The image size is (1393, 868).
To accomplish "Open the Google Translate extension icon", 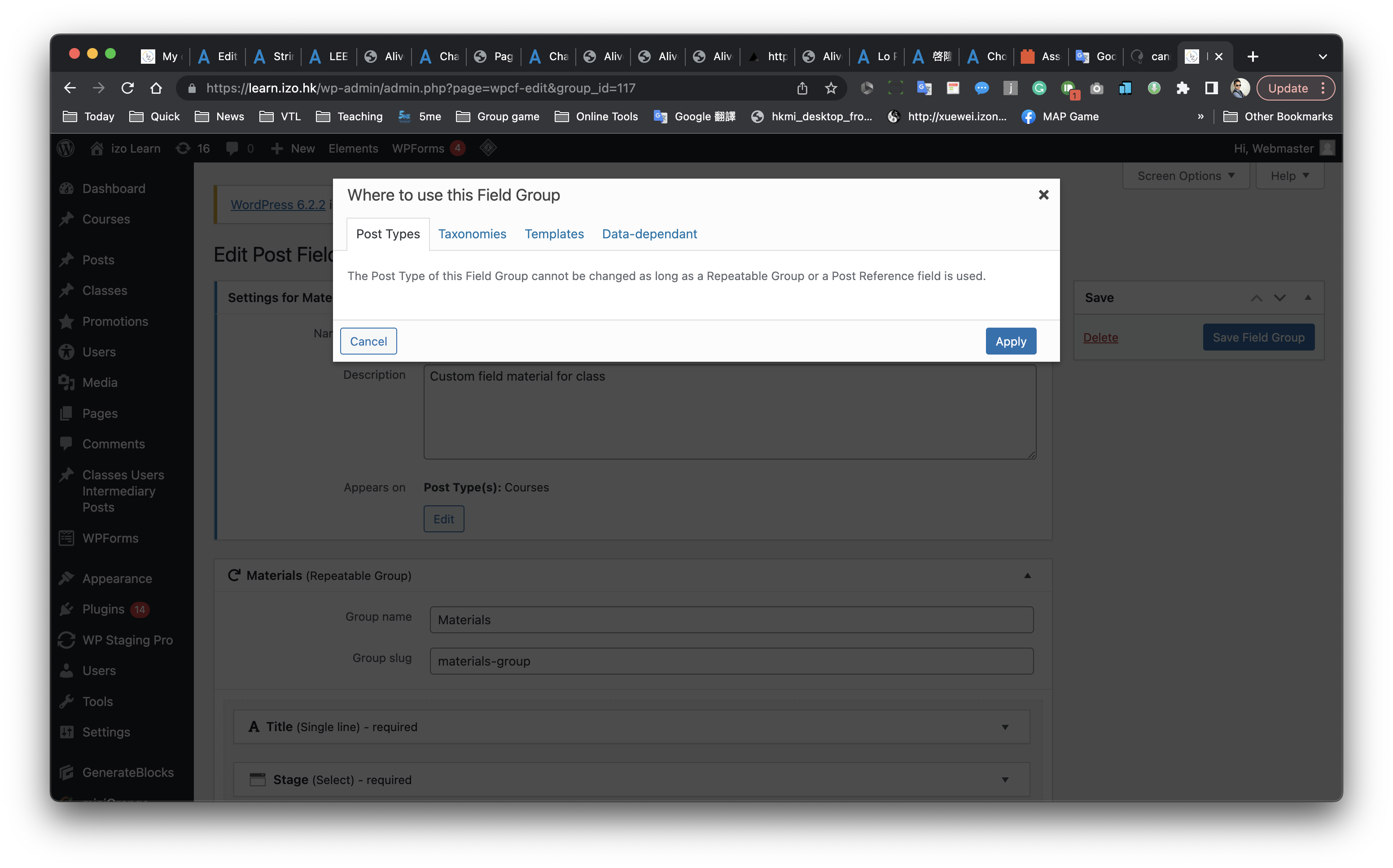I will pyautogui.click(x=924, y=88).
